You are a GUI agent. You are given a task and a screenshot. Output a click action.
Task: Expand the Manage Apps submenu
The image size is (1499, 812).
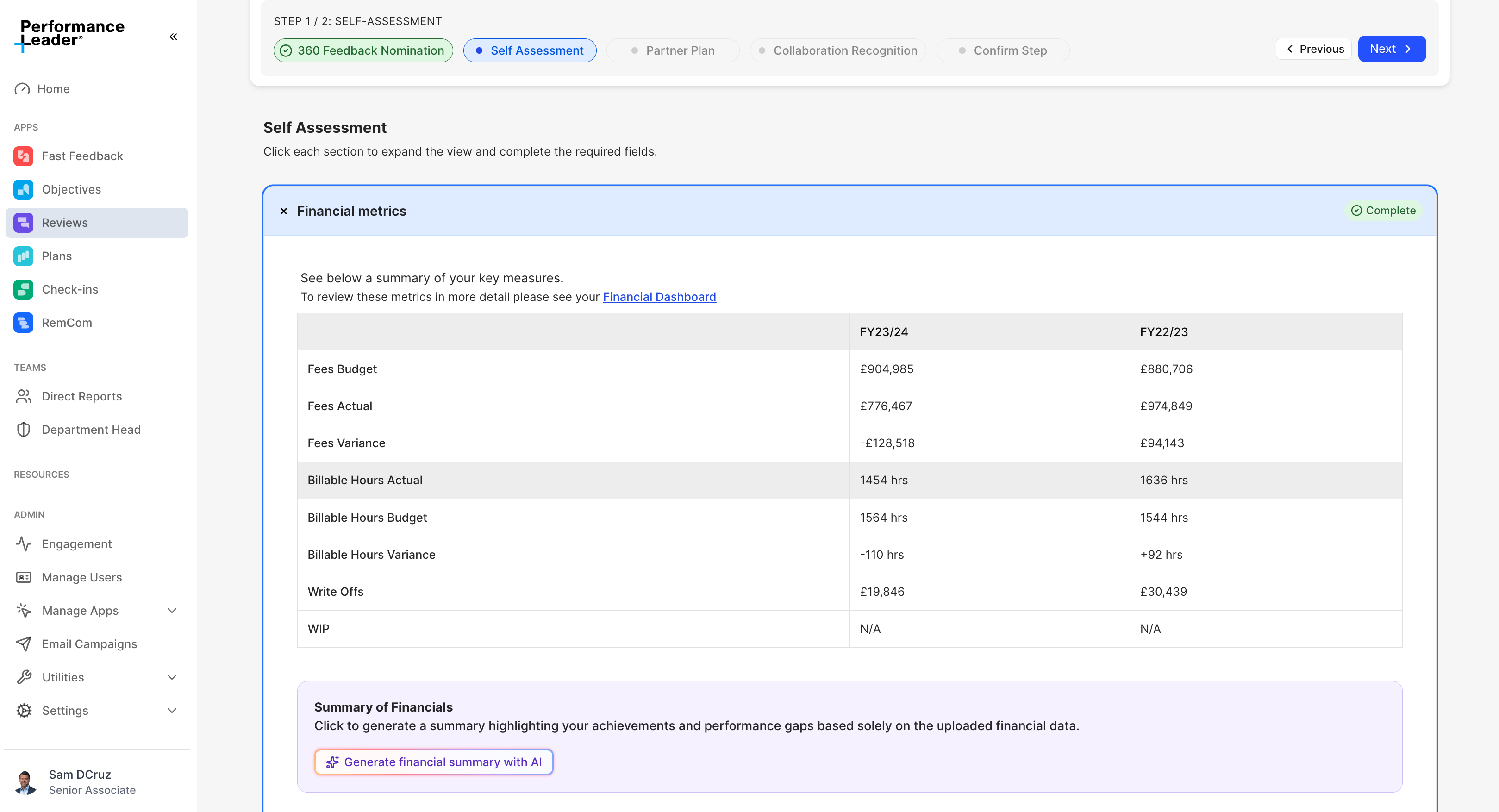click(x=172, y=611)
